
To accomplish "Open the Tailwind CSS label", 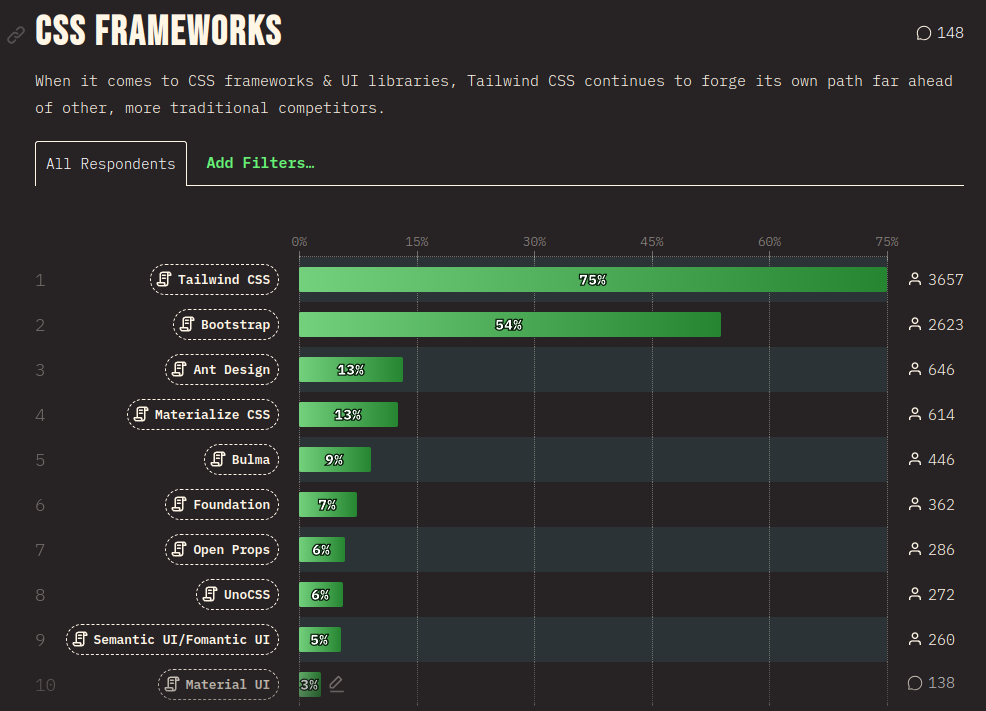I will click(x=214, y=280).
